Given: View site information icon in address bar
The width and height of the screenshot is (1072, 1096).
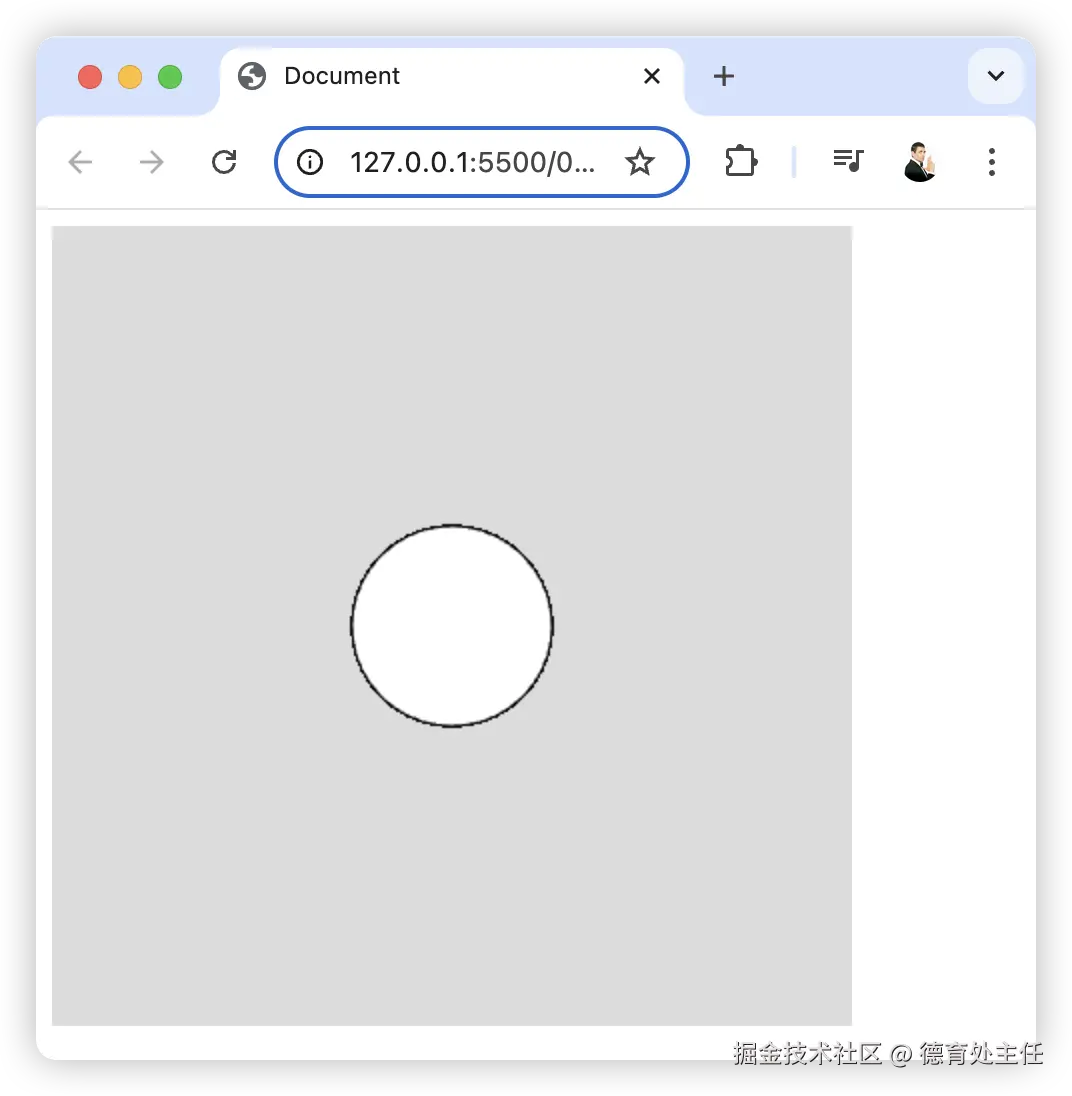Looking at the screenshot, I should [x=310, y=162].
